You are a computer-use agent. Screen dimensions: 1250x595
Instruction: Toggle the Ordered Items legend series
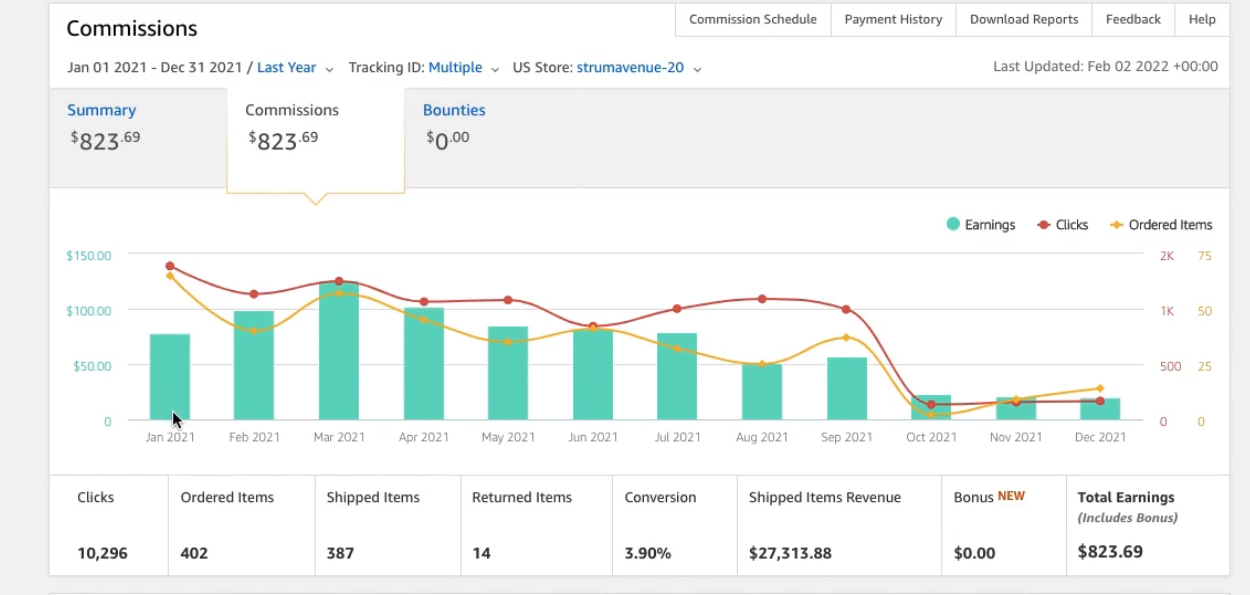tap(1161, 225)
